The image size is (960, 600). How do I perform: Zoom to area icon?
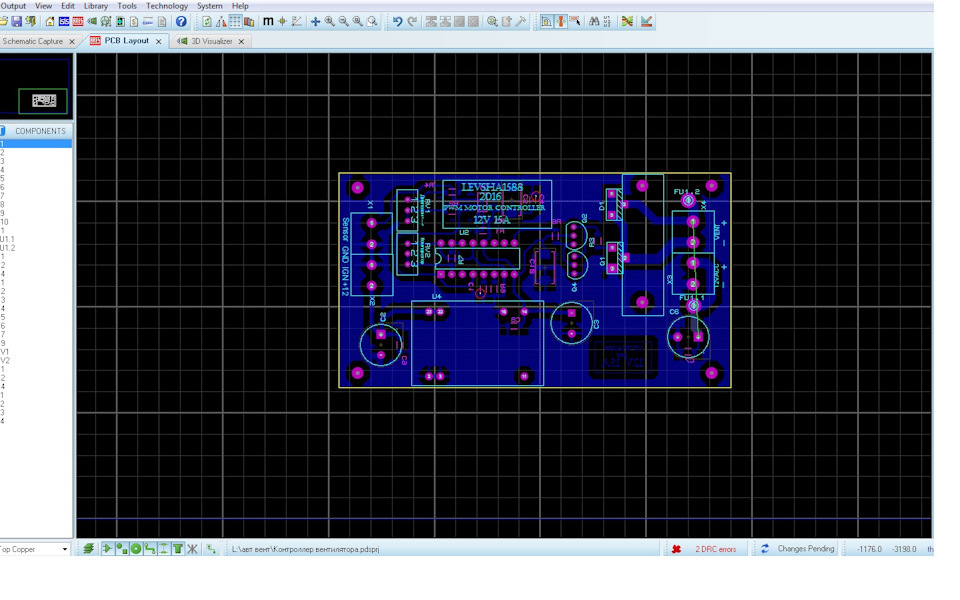(372, 21)
